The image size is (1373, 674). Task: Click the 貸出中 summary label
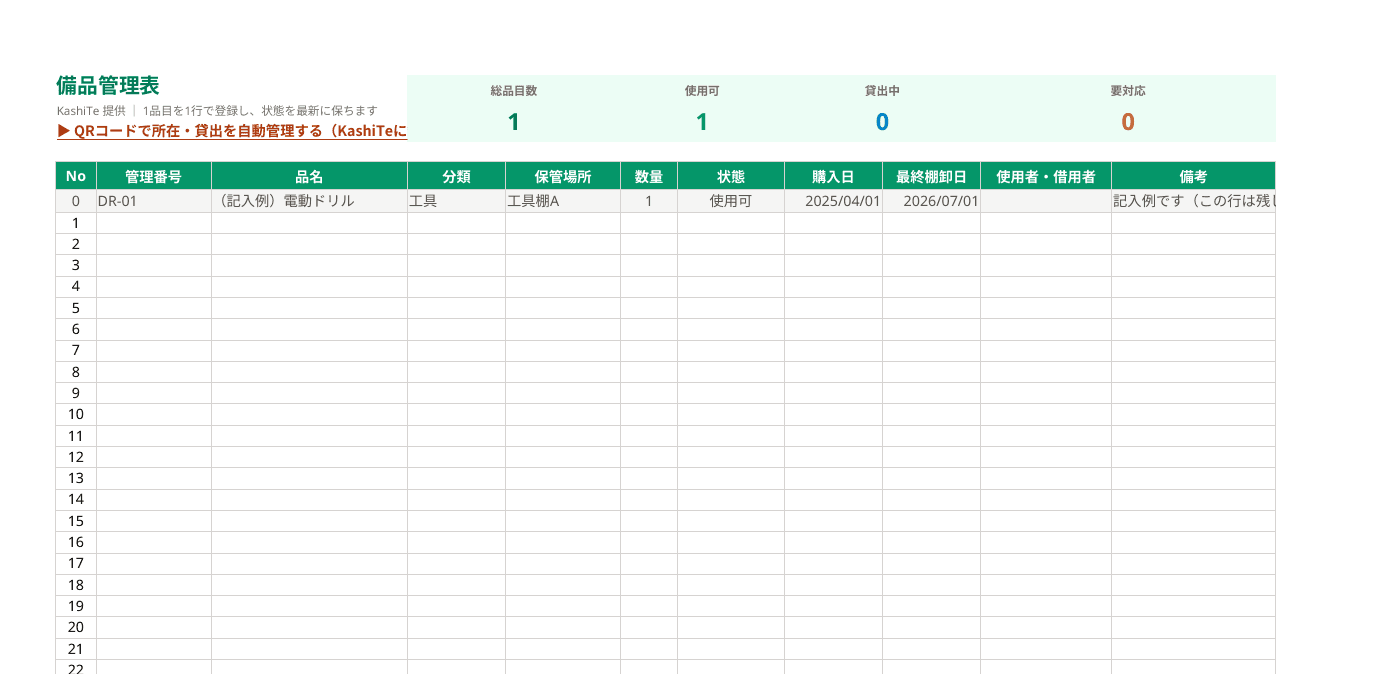coord(882,91)
